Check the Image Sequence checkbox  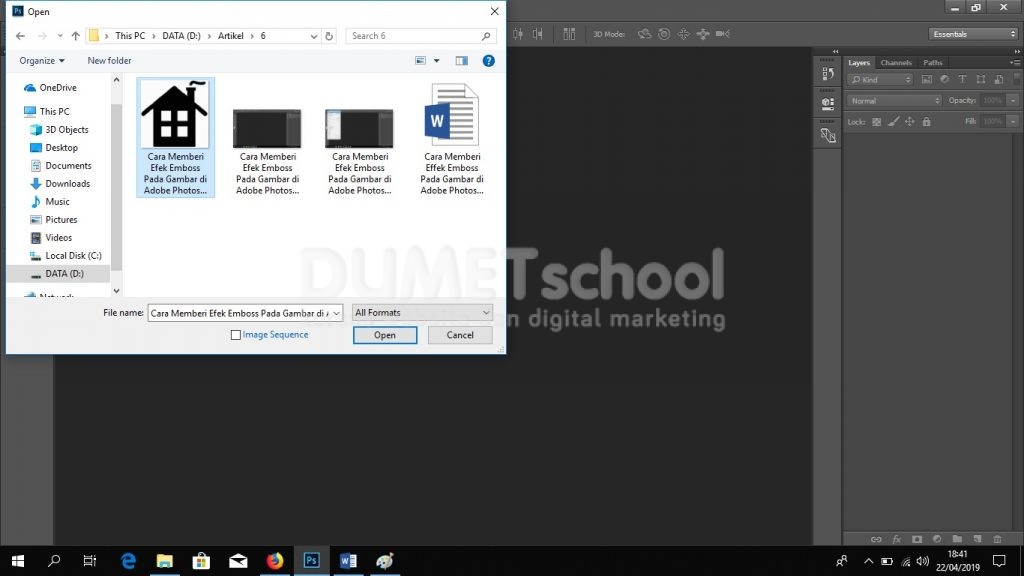[236, 335]
